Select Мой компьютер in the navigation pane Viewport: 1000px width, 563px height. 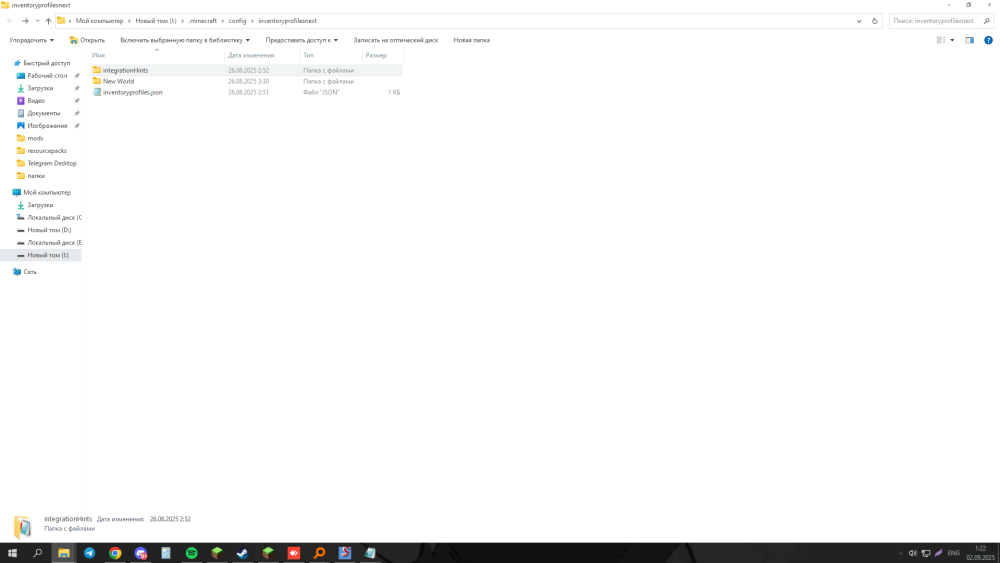47,192
